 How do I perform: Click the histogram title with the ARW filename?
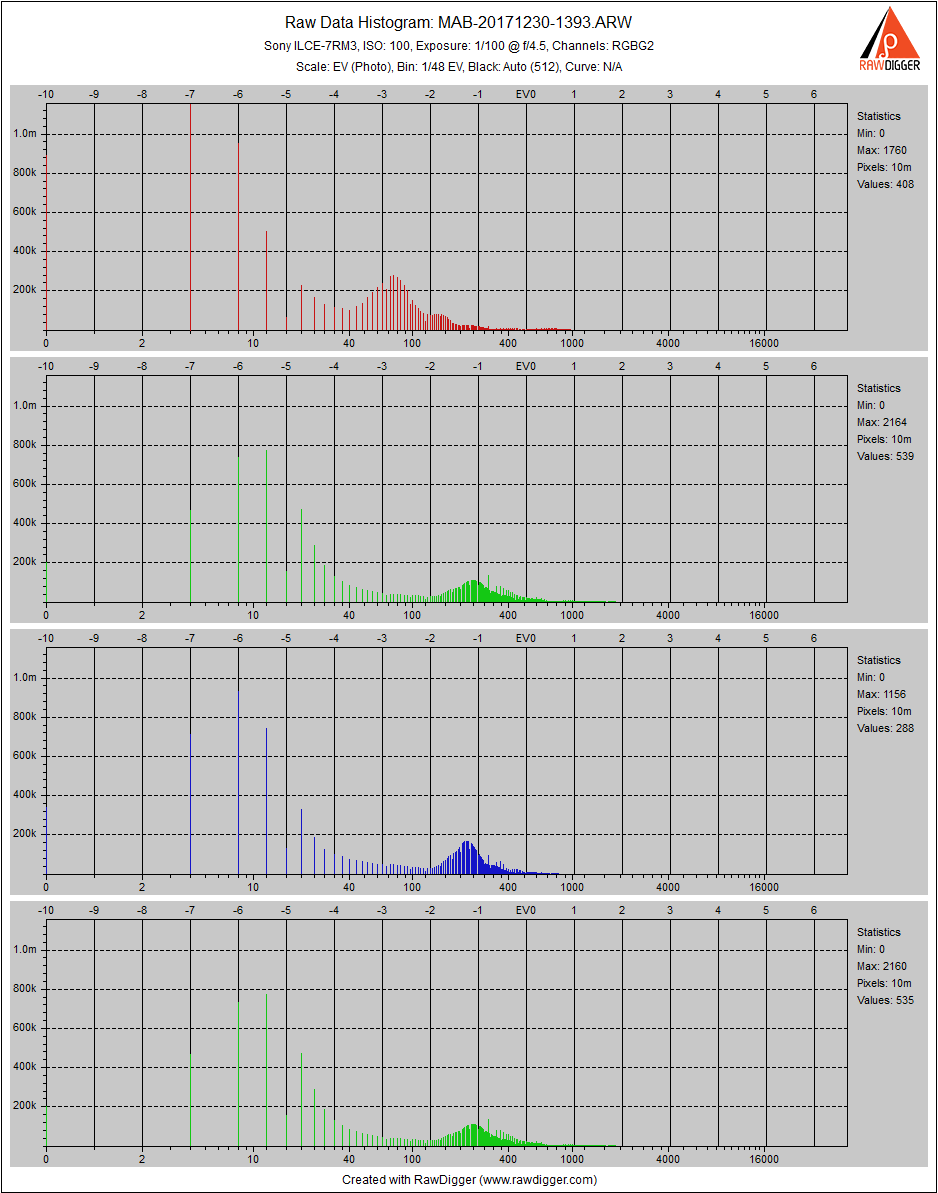pos(459,22)
